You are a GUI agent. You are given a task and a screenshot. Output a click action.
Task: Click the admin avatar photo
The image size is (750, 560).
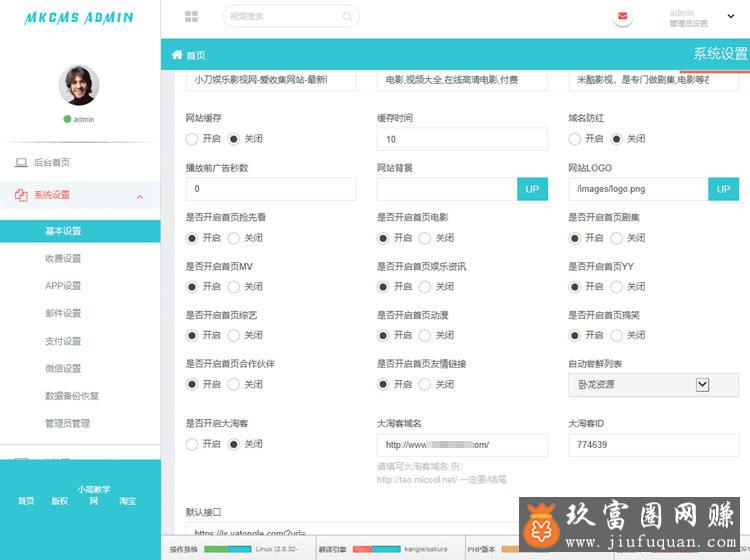(x=79, y=86)
